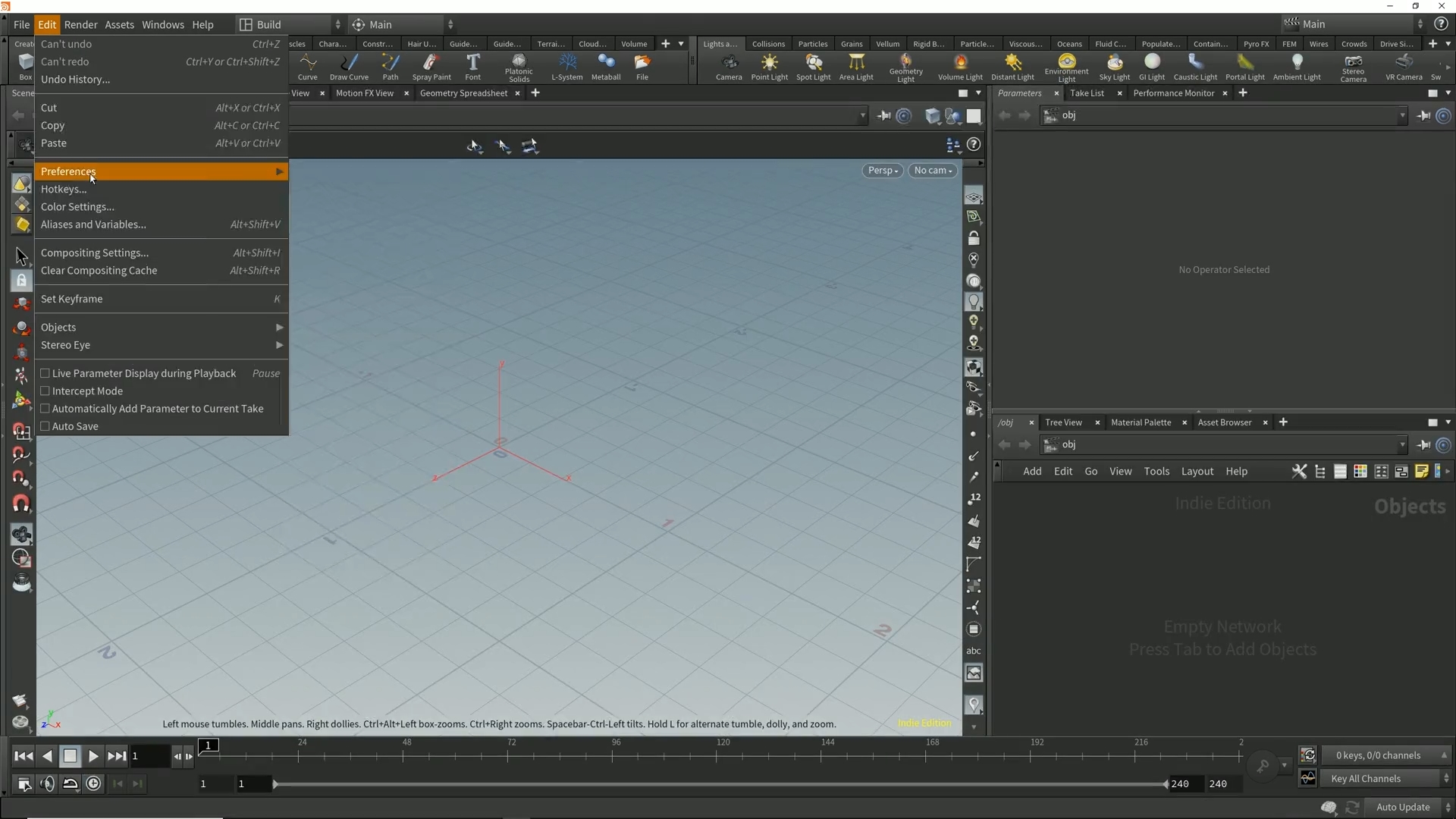Select the Camera shelf tool

[x=729, y=66]
